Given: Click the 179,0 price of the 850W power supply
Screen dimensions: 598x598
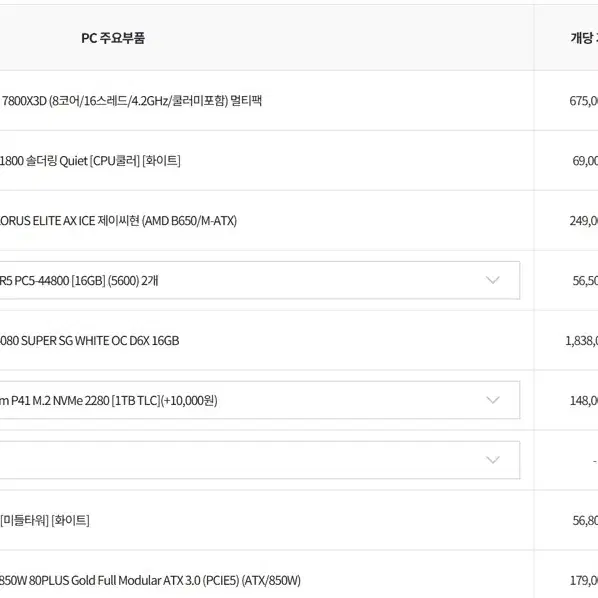Looking at the screenshot, I should (x=584, y=580).
